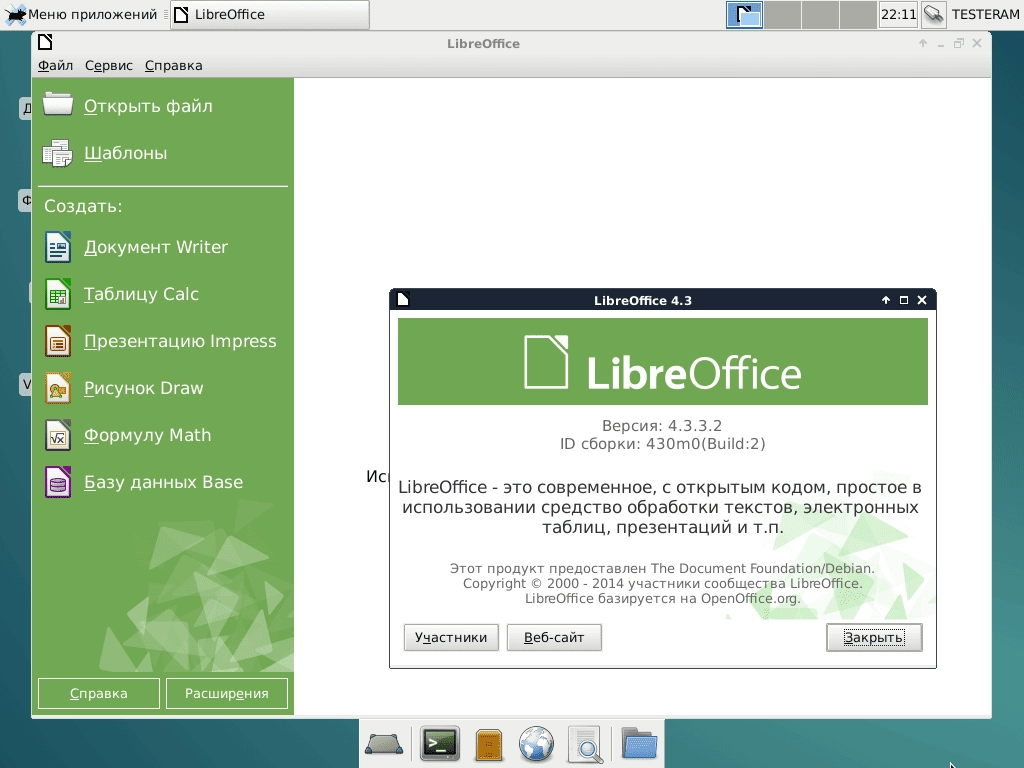Screen dimensions: 1024x768
Task: Click the Расширения button
Action: click(227, 694)
